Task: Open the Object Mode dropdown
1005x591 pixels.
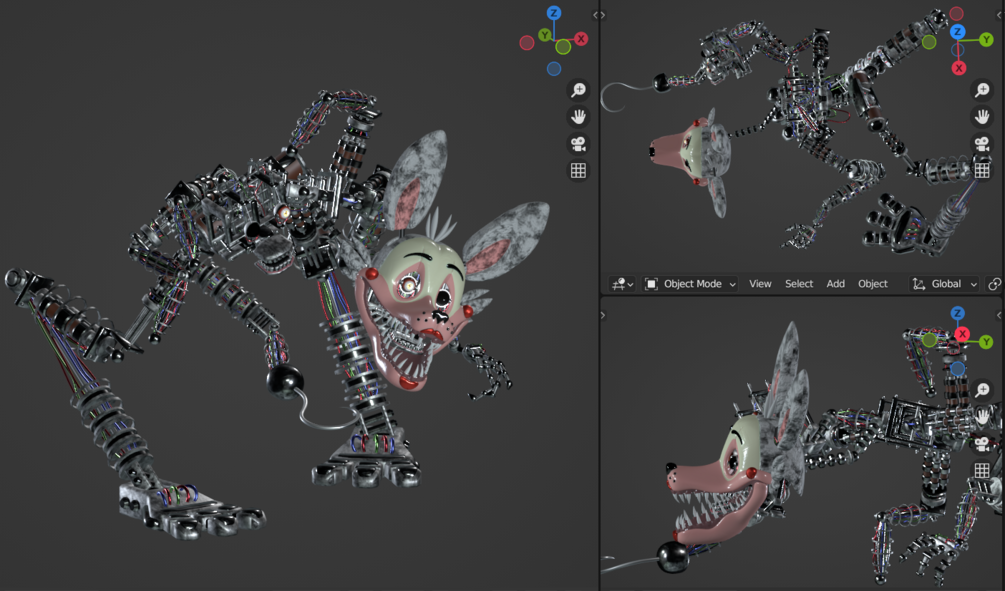Action: point(690,284)
